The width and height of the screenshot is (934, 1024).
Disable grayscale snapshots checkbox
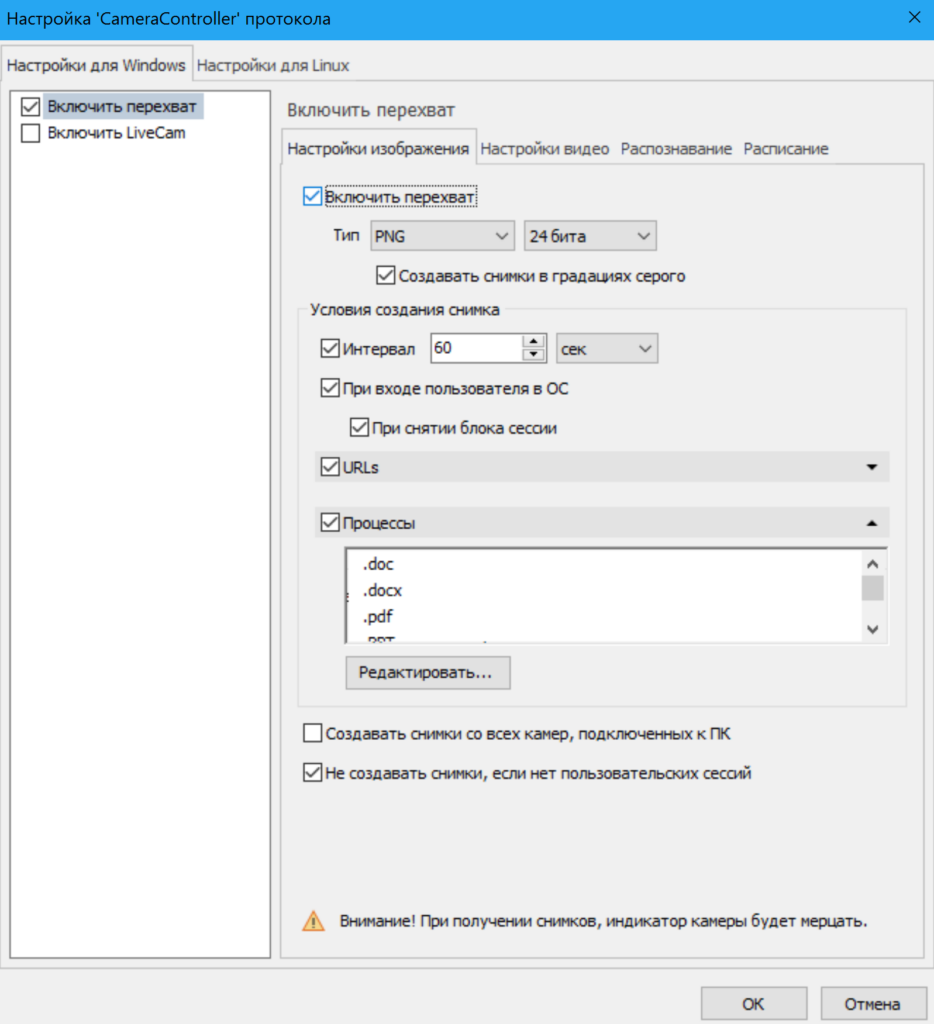[x=385, y=275]
